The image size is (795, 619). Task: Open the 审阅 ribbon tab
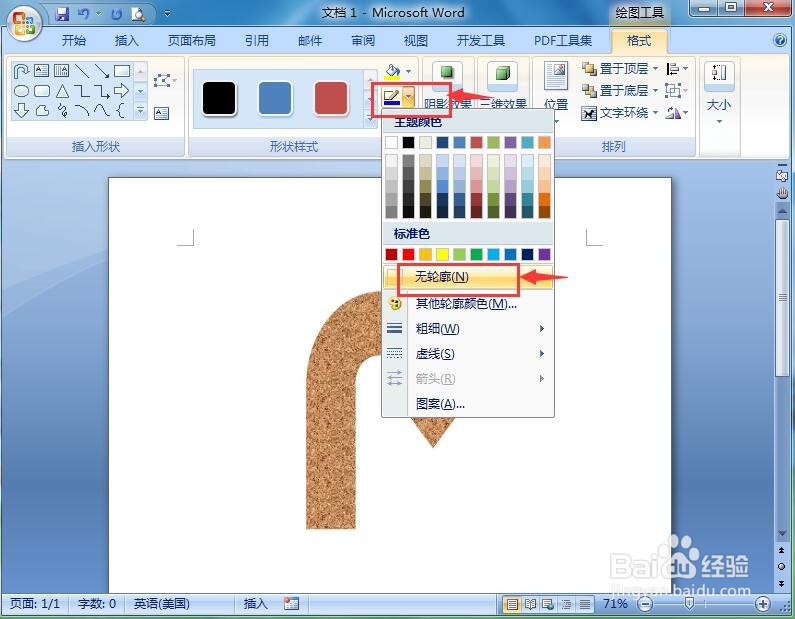click(x=363, y=41)
